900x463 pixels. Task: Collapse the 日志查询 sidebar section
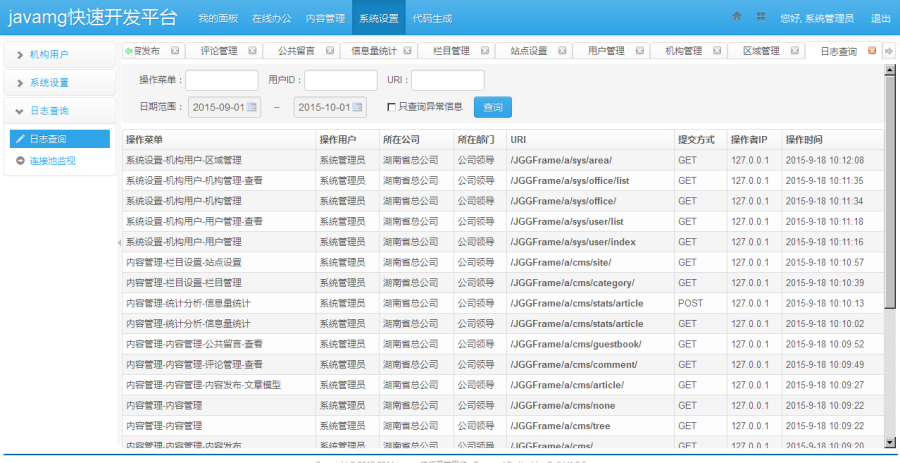[x=60, y=111]
